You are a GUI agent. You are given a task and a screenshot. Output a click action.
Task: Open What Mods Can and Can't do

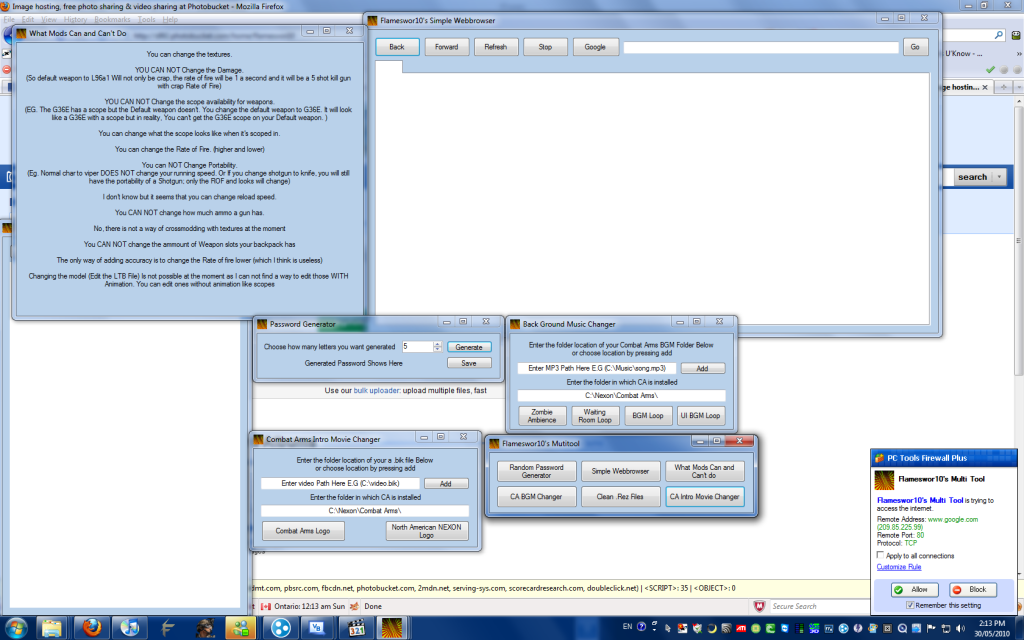pyautogui.click(x=705, y=471)
